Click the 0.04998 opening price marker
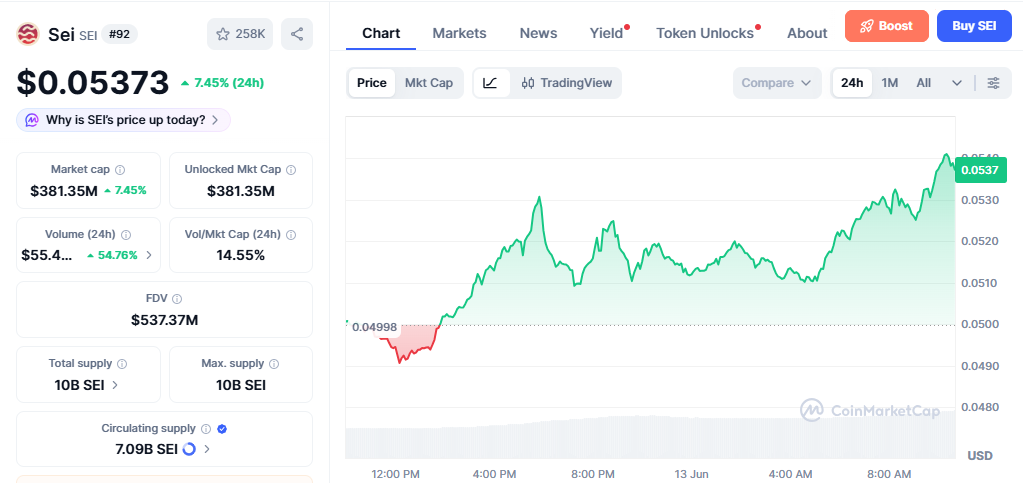 tap(374, 327)
